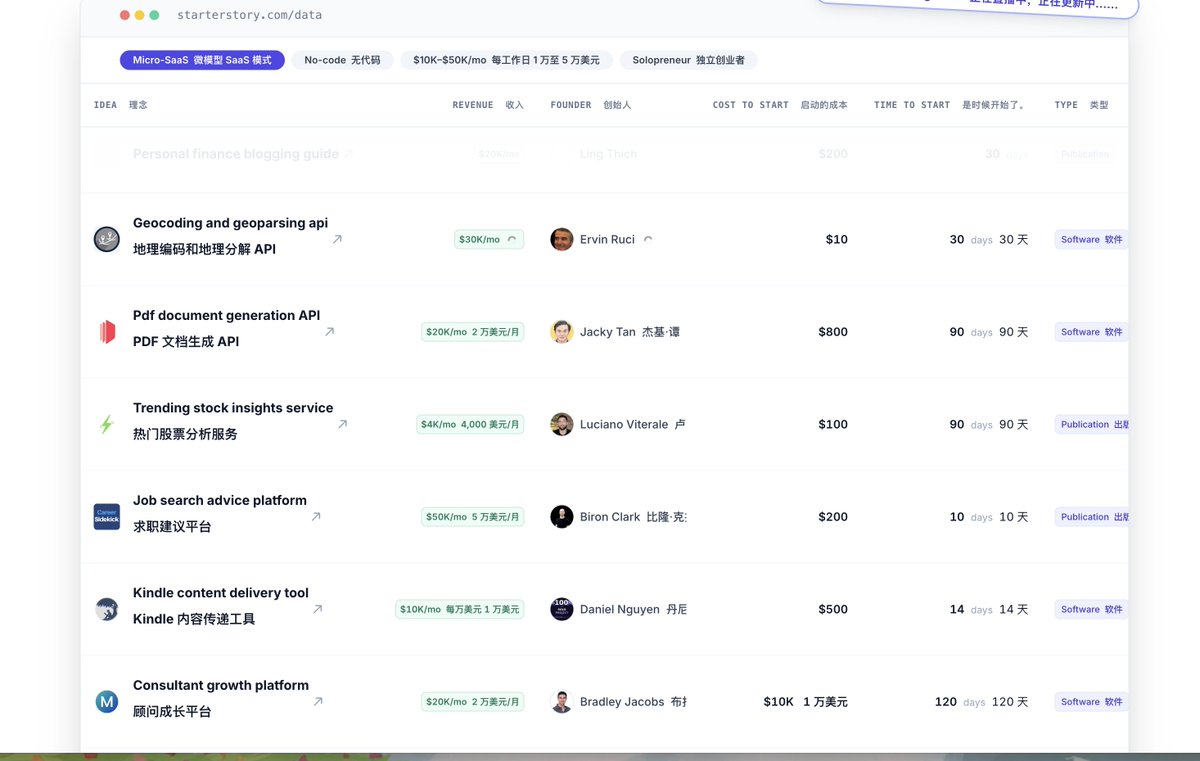Screen dimensions: 1200x761
Task: Sort by the IDEA column header
Action: pos(120,105)
